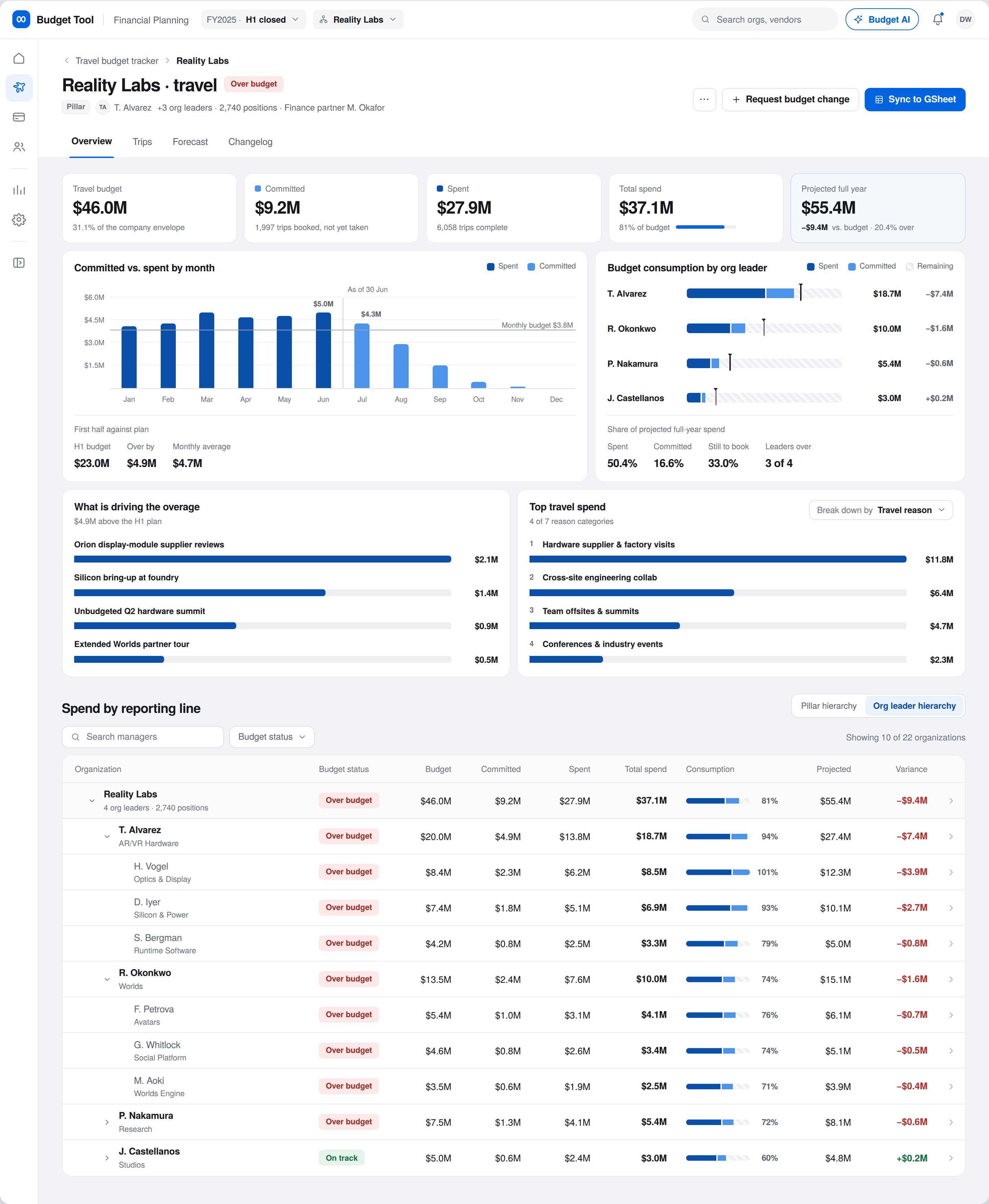This screenshot has height=1204, width=989.
Task: Click the July committed bar in chart
Action: (x=362, y=356)
